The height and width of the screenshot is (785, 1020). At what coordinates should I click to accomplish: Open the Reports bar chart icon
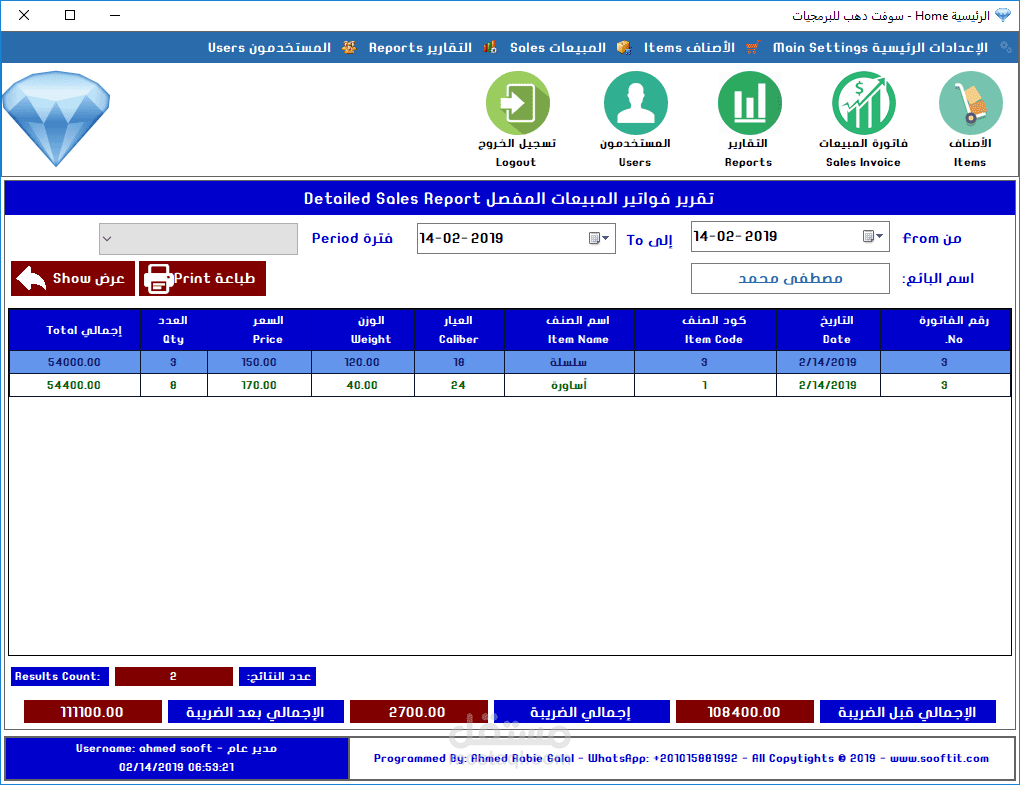pyautogui.click(x=749, y=103)
